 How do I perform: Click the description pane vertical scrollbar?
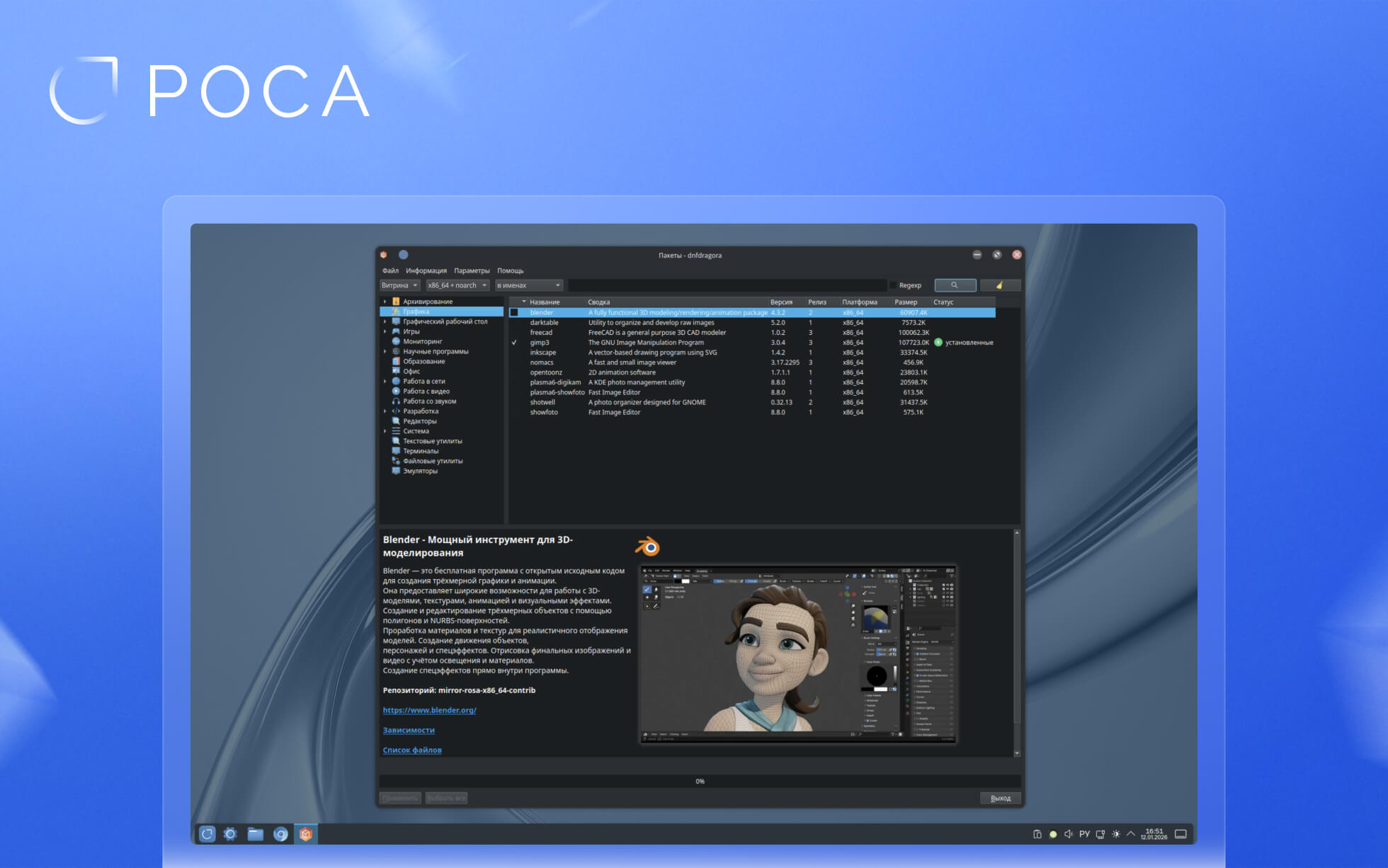pyautogui.click(x=1017, y=637)
